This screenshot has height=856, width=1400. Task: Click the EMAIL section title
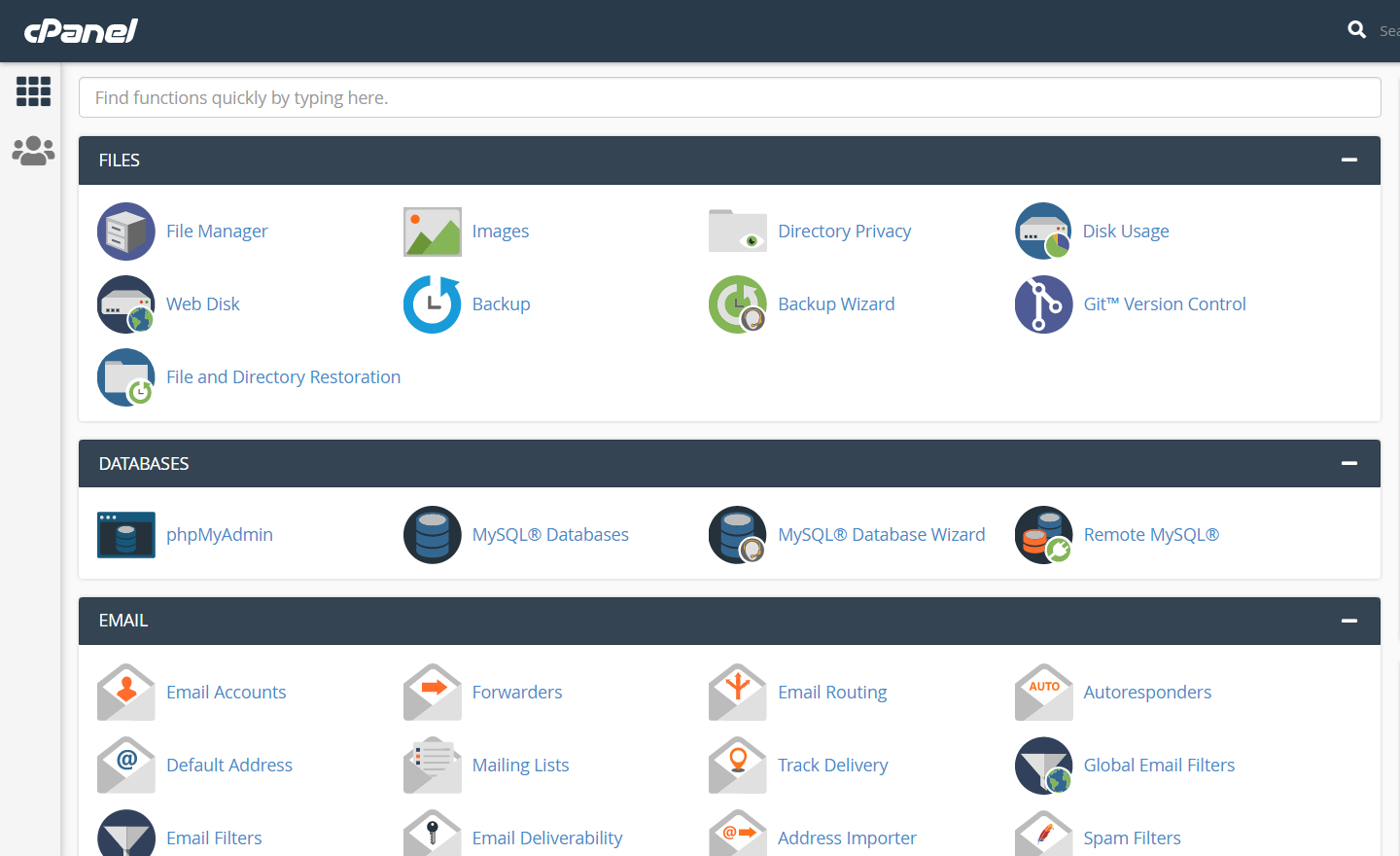(123, 621)
